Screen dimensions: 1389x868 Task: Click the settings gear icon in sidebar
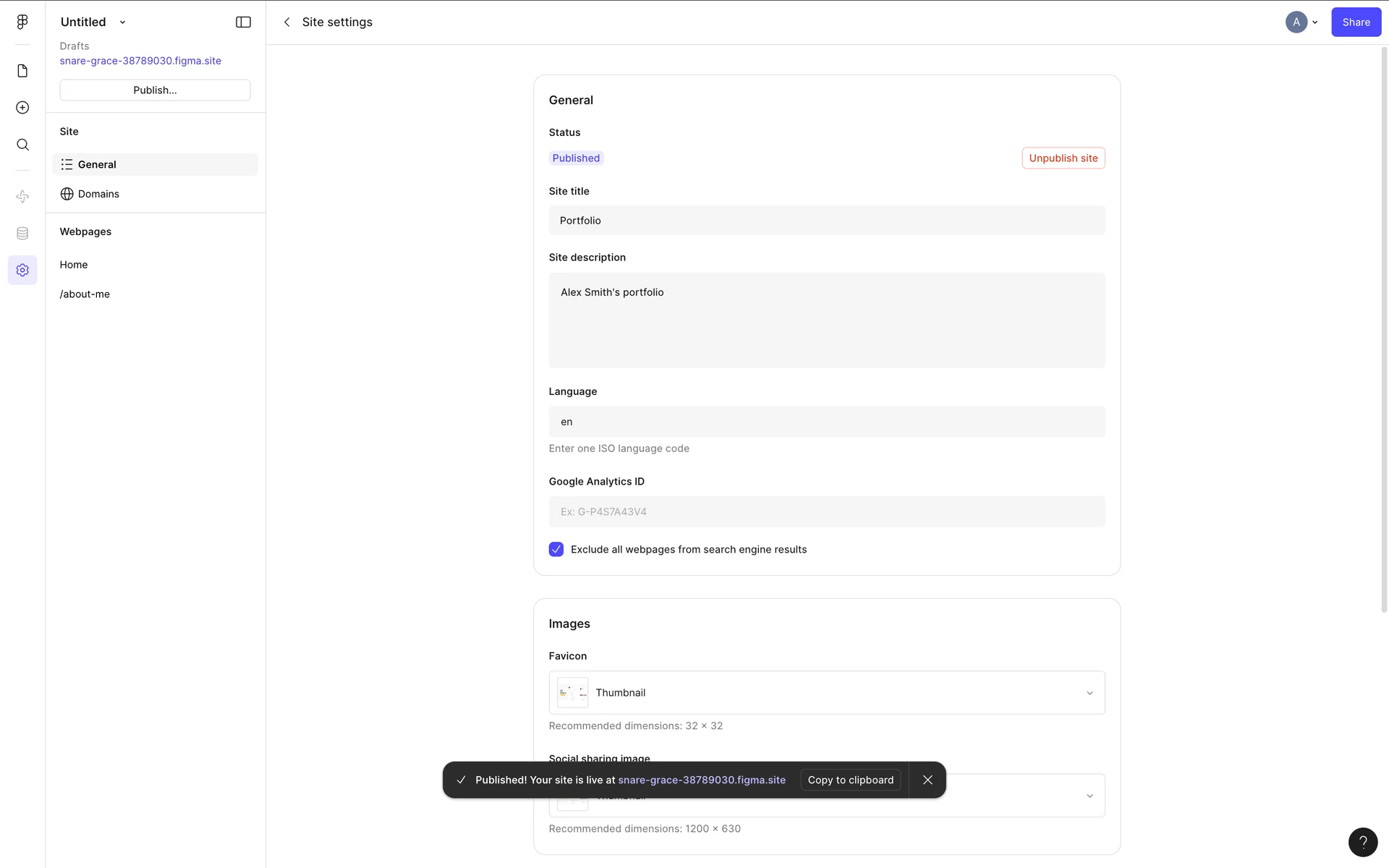[22, 270]
